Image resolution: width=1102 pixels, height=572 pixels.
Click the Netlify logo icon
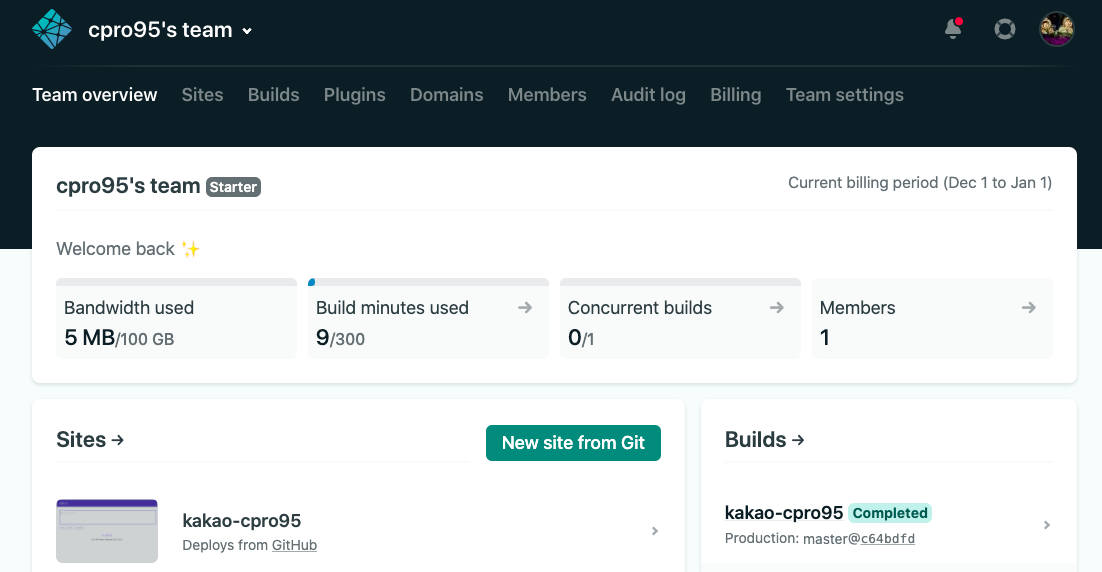pyautogui.click(x=52, y=30)
